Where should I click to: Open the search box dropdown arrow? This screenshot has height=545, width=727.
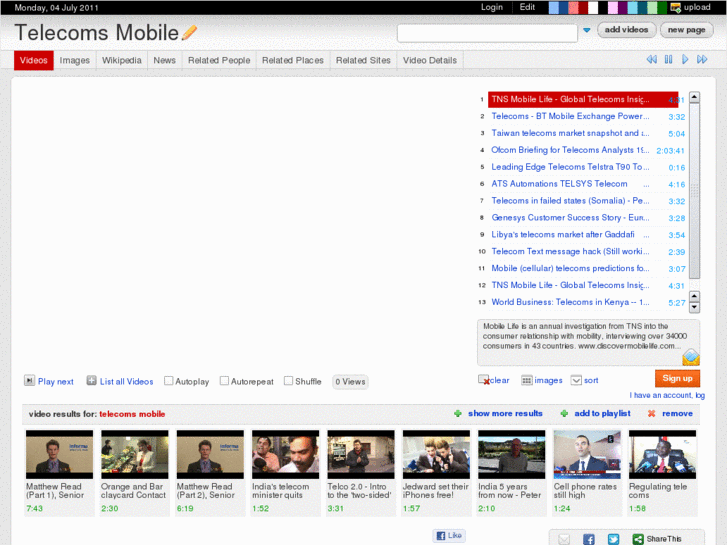pyautogui.click(x=587, y=31)
